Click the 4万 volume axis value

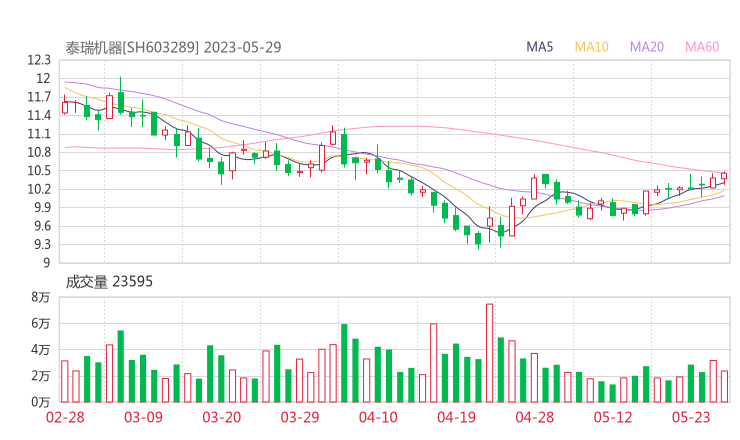pos(41,350)
